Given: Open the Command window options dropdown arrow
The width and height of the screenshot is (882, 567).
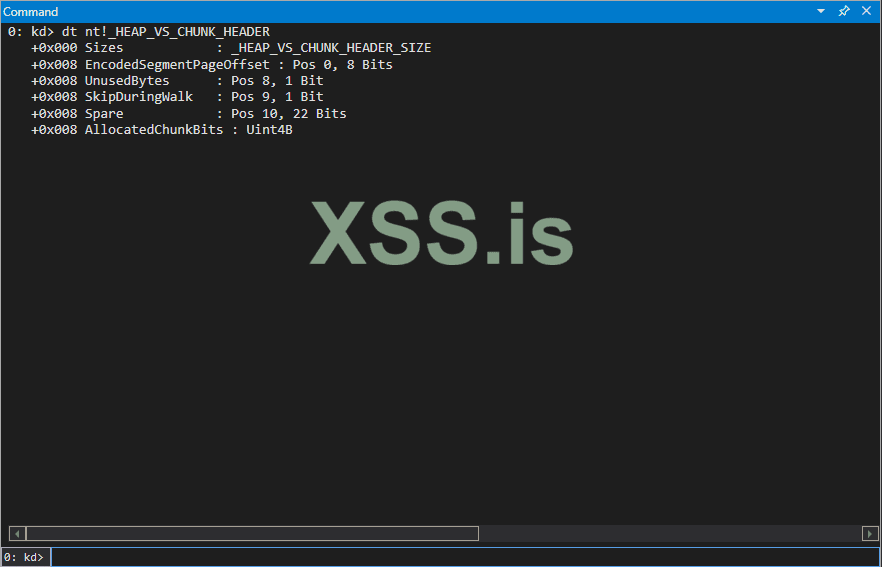Looking at the screenshot, I should (x=821, y=11).
